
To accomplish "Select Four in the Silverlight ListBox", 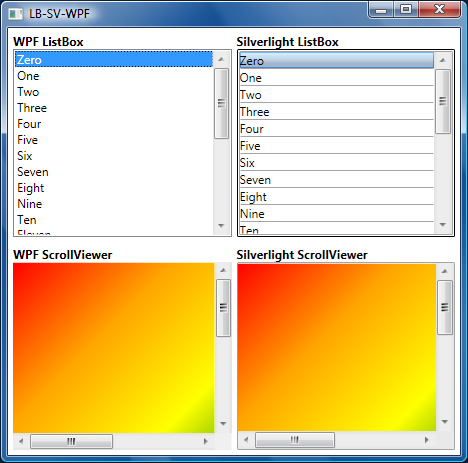I will pos(336,128).
